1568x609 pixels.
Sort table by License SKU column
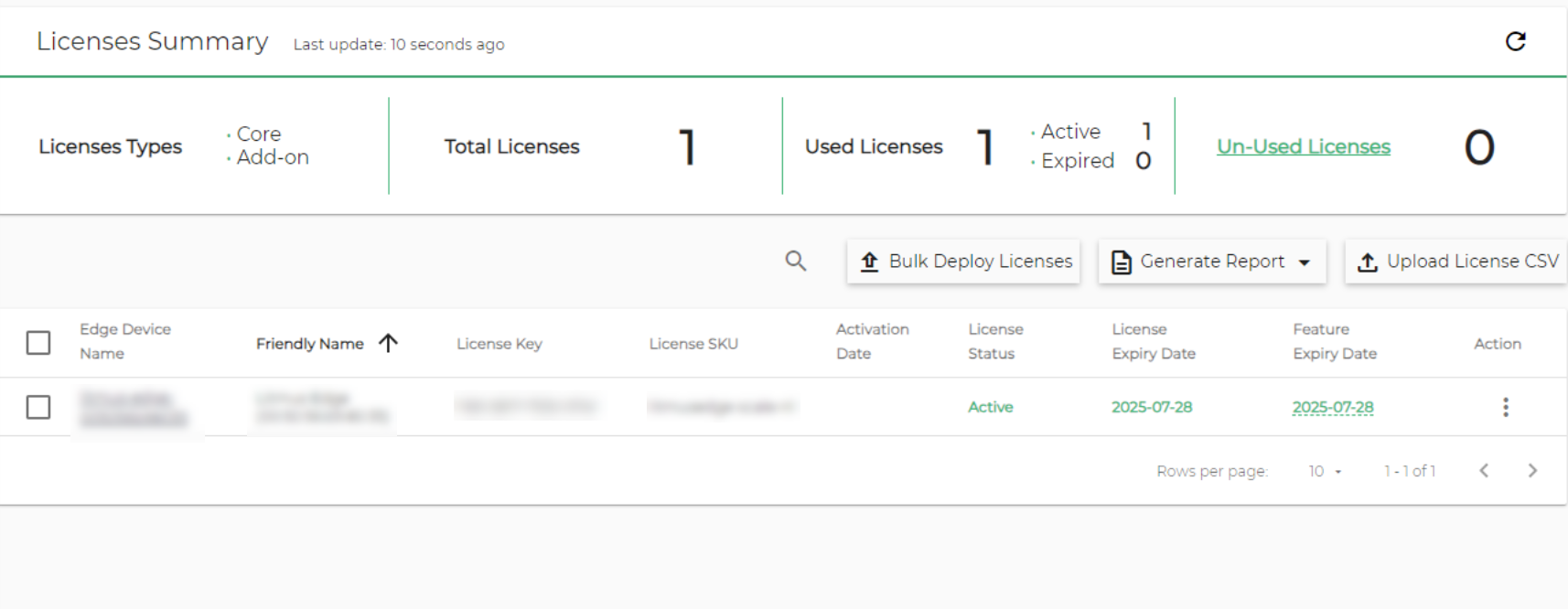click(693, 344)
